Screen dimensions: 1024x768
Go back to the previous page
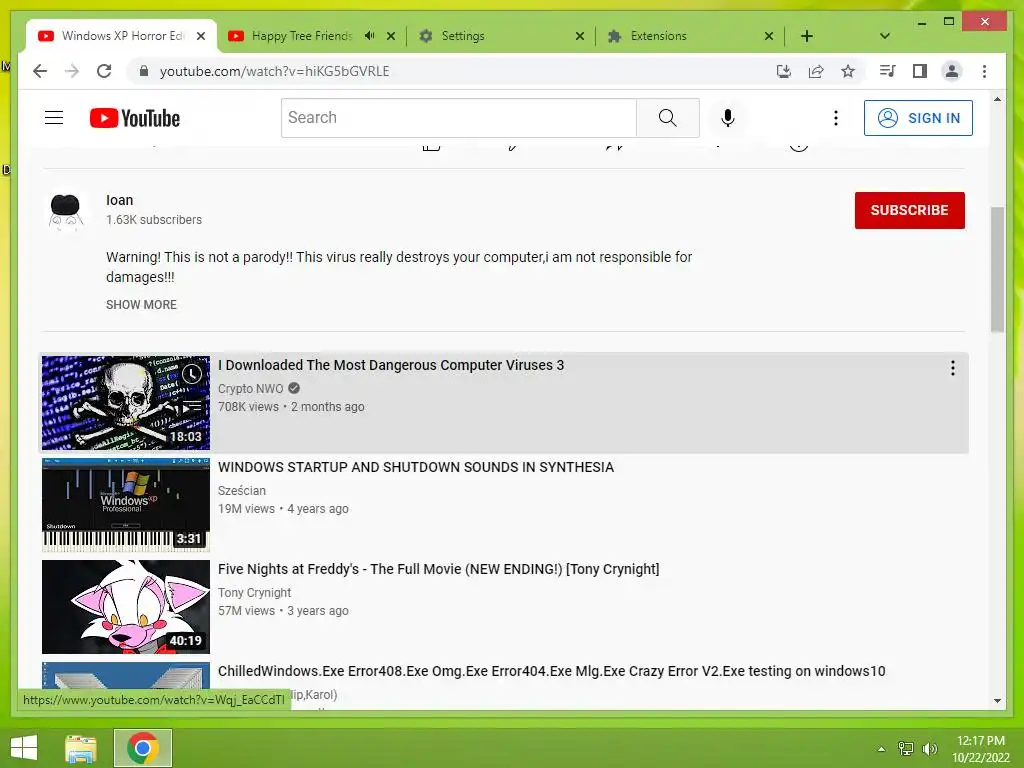coord(40,71)
